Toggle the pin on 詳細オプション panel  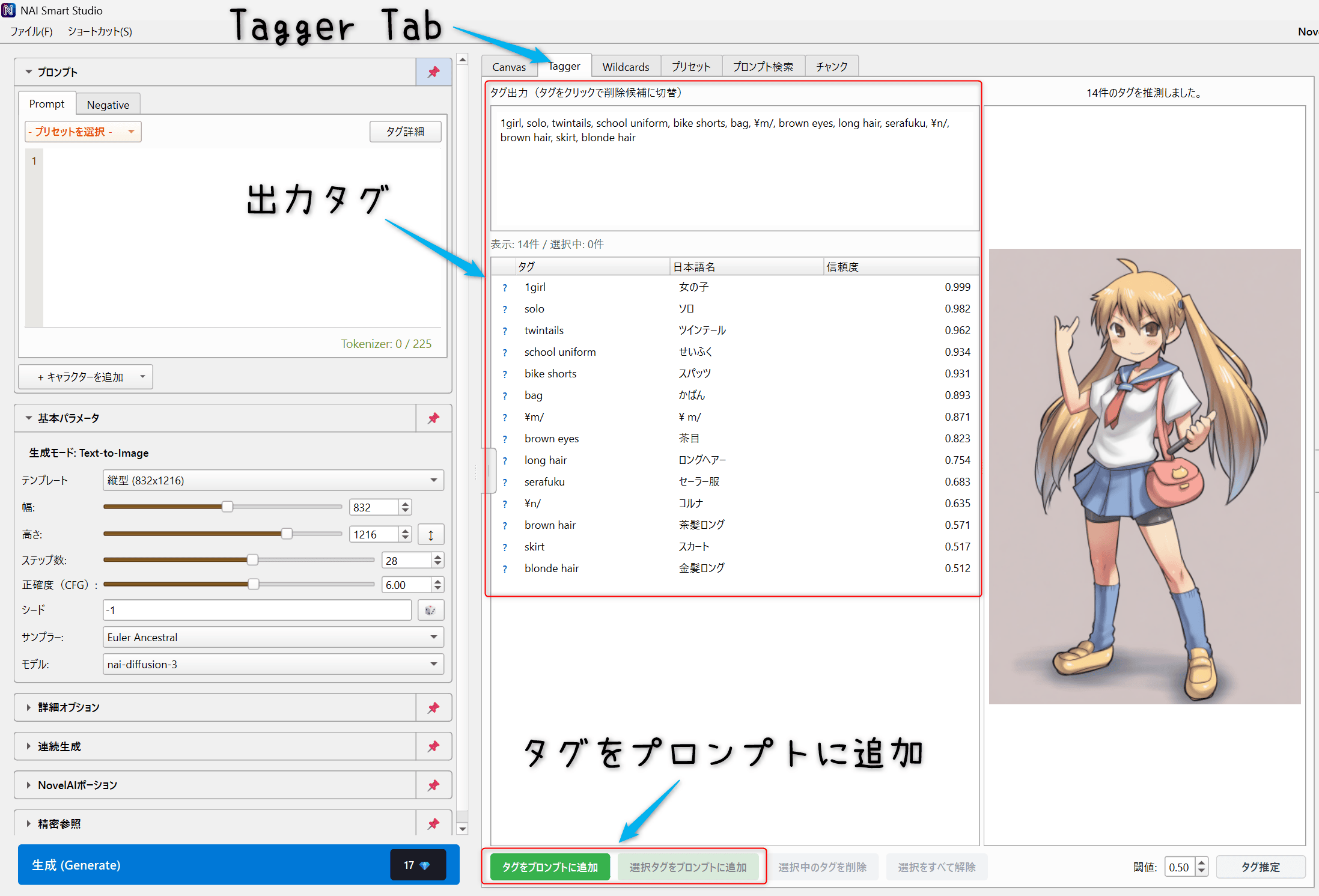pos(433,707)
